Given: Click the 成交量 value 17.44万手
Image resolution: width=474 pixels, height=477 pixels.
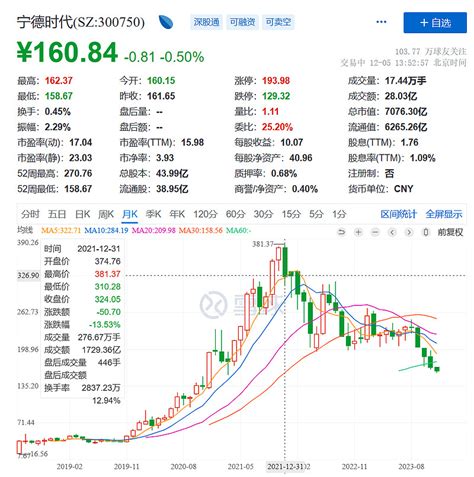Looking at the screenshot, I should 406,81.
